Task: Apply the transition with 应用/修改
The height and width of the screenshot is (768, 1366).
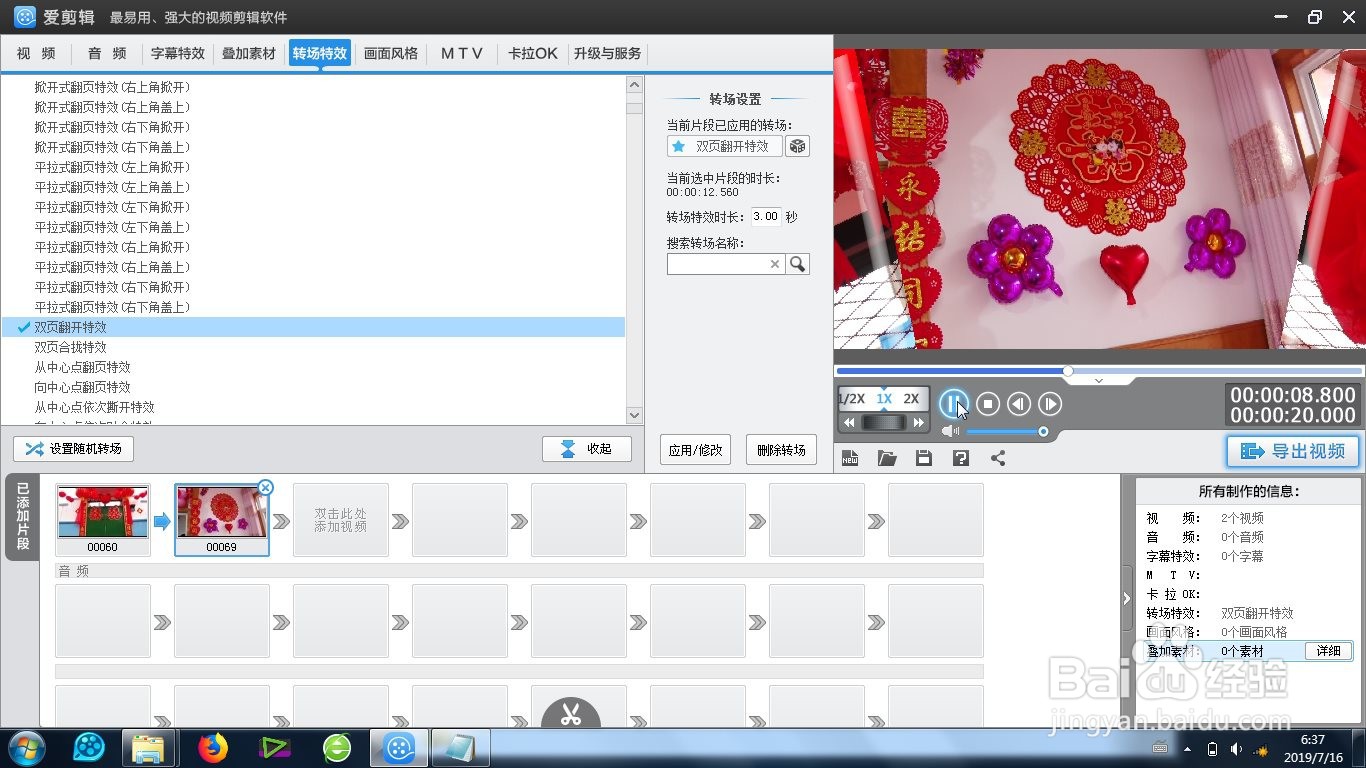Action: [x=695, y=449]
